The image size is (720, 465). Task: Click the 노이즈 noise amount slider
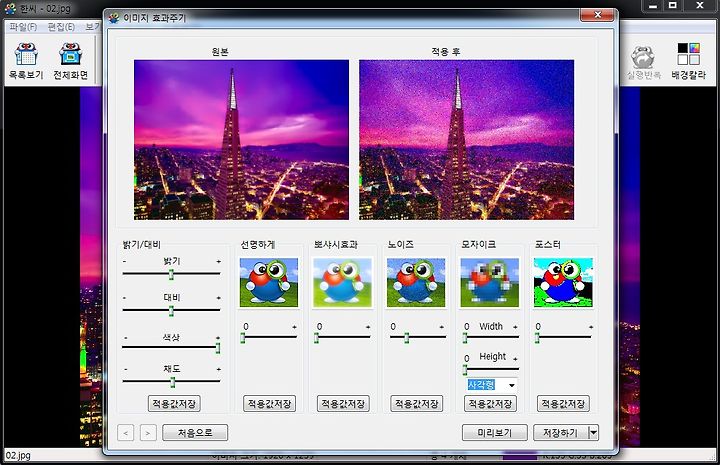tap(417, 338)
